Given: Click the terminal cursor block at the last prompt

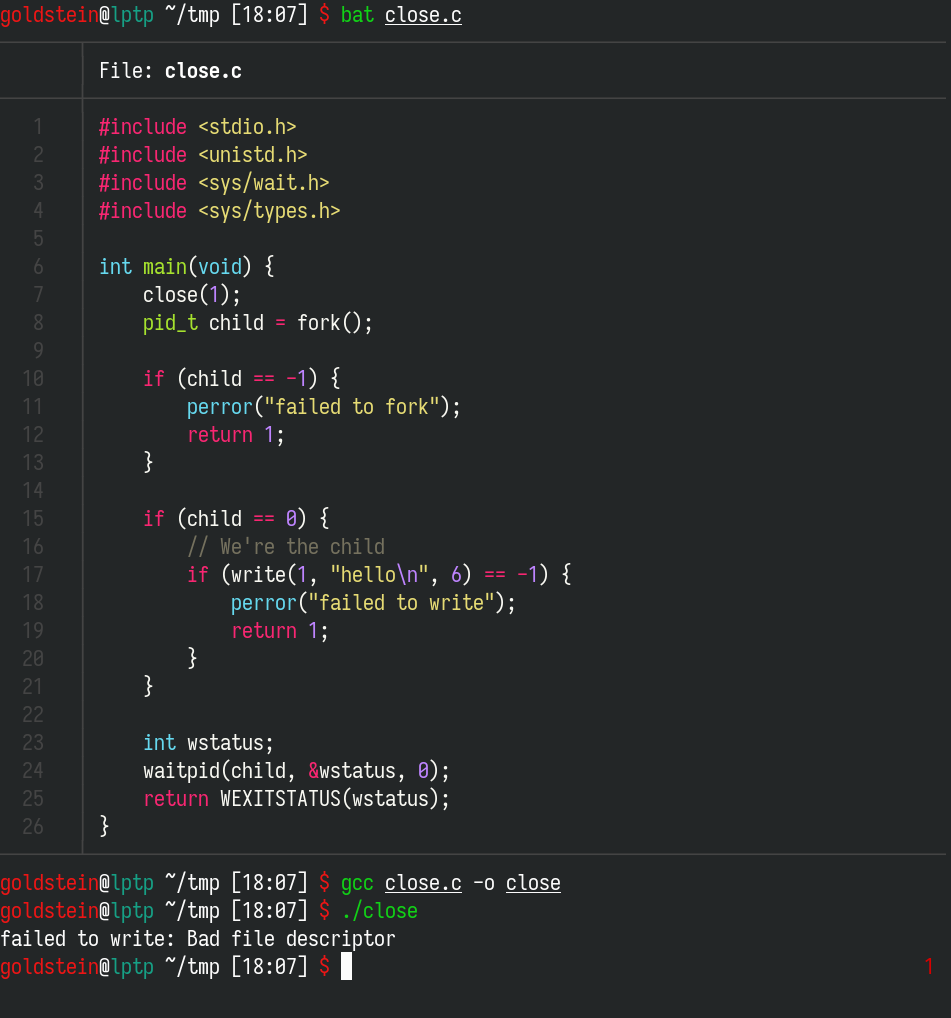Looking at the screenshot, I should tap(346, 967).
